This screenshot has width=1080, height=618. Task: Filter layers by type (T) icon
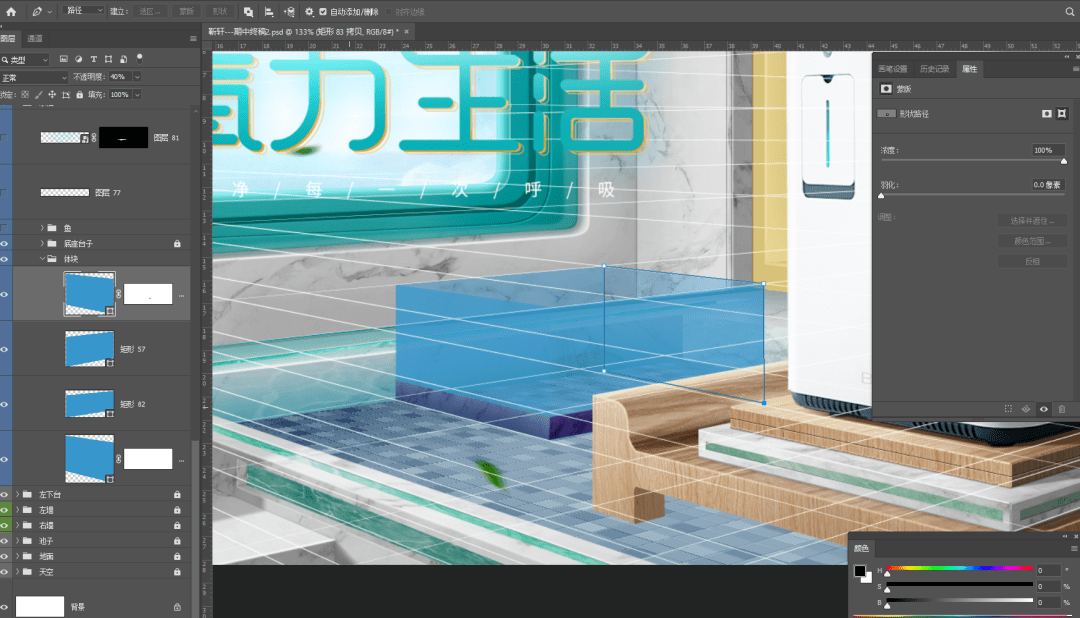click(94, 59)
